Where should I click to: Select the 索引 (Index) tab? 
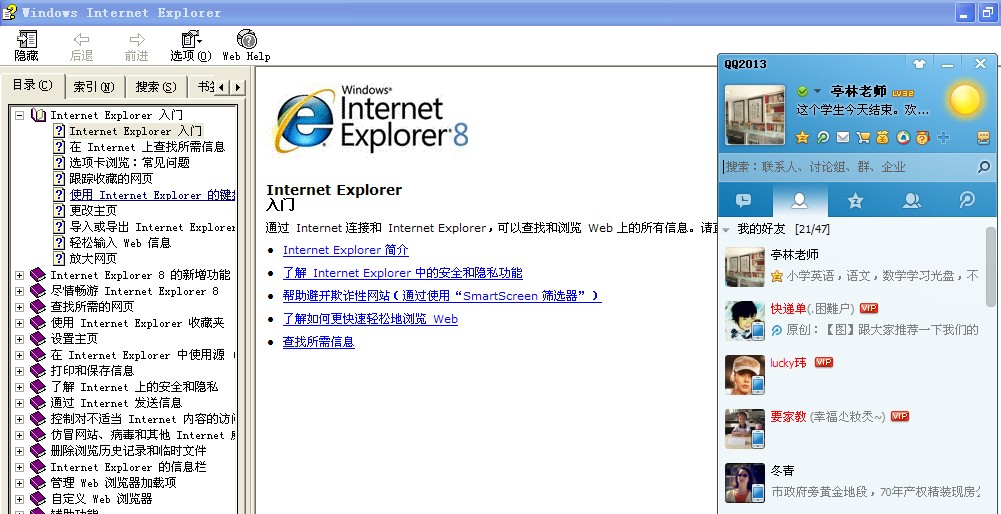click(x=94, y=86)
